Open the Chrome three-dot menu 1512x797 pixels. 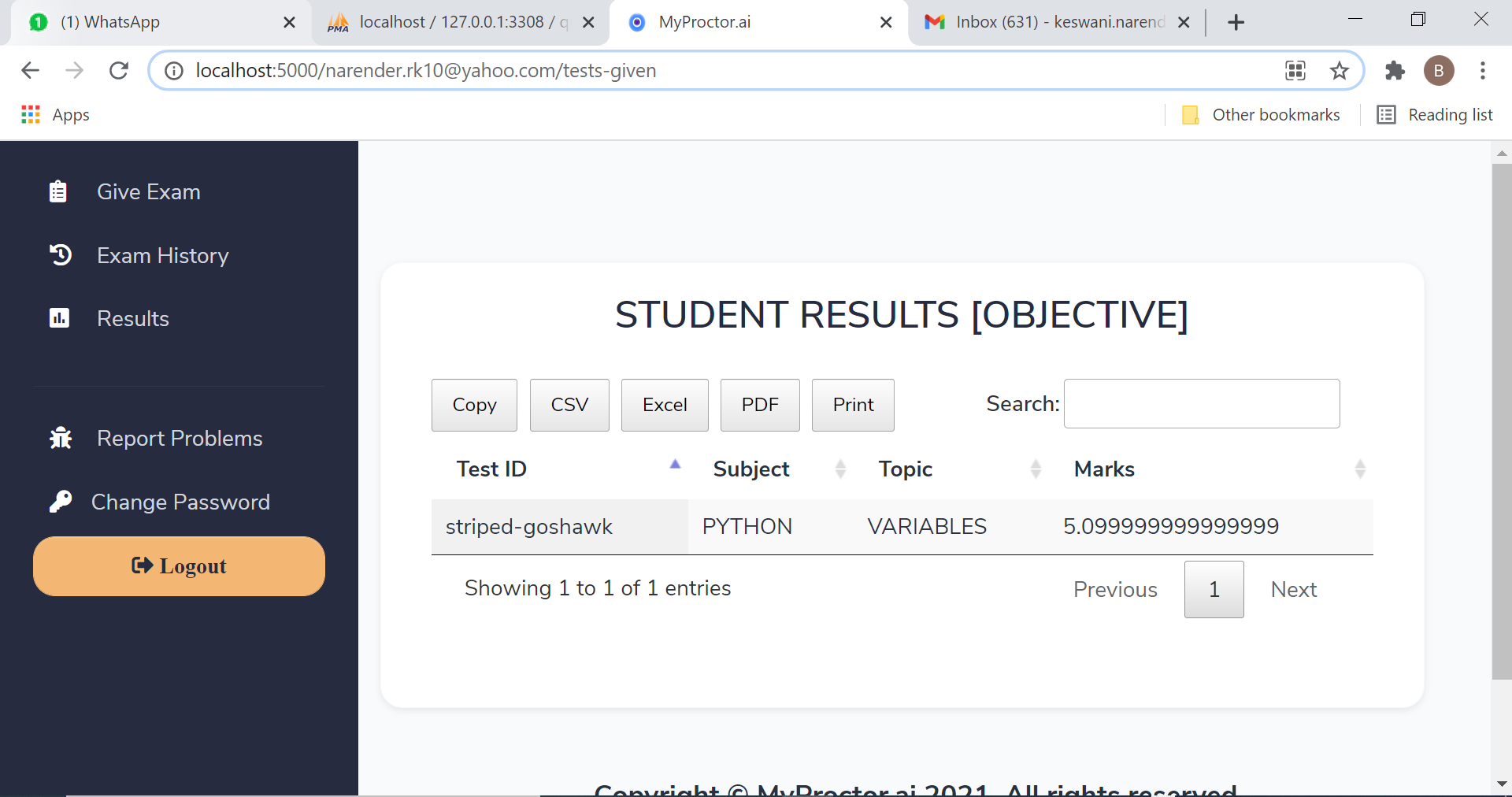pos(1483,71)
